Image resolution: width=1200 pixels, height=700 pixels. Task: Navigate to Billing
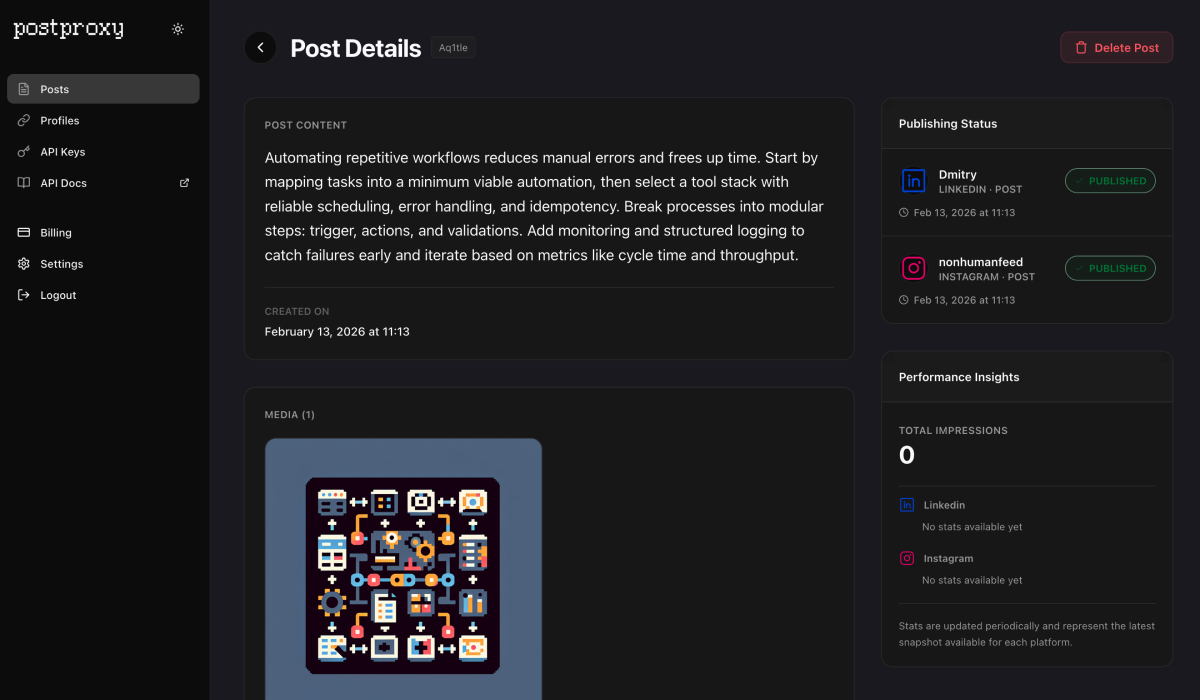pos(56,233)
